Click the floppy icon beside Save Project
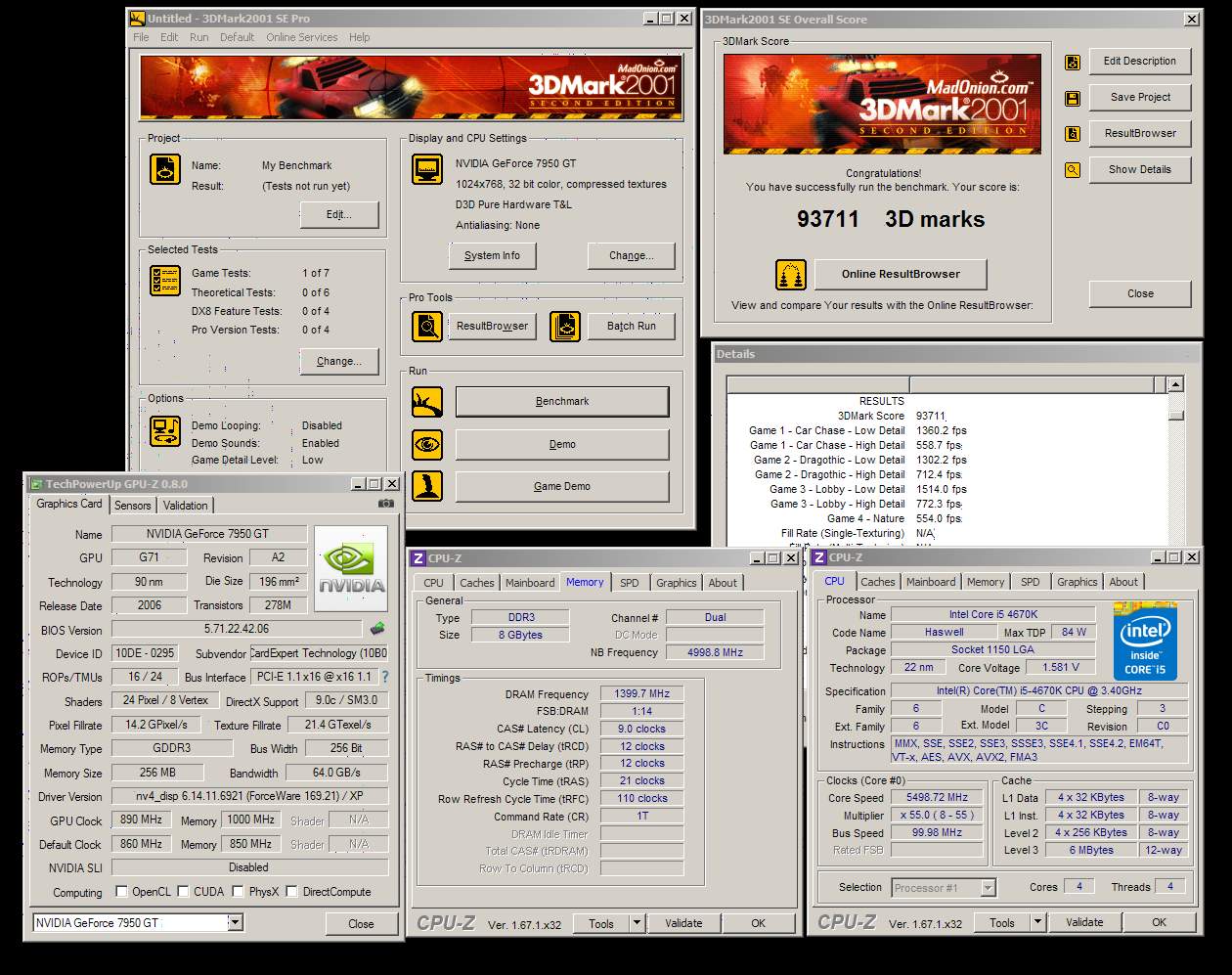This screenshot has width=1232, height=975. (x=1073, y=99)
